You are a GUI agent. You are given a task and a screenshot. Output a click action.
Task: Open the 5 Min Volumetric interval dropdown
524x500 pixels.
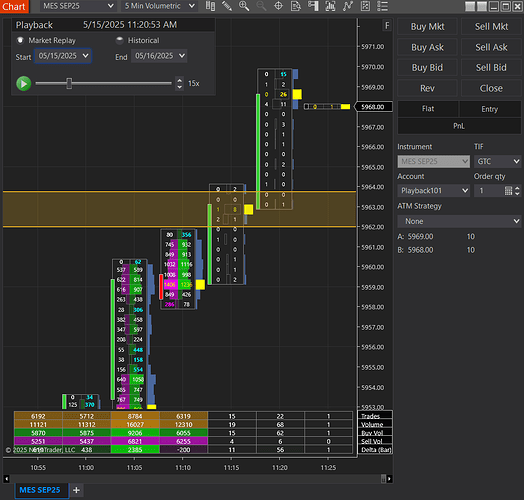160,6
